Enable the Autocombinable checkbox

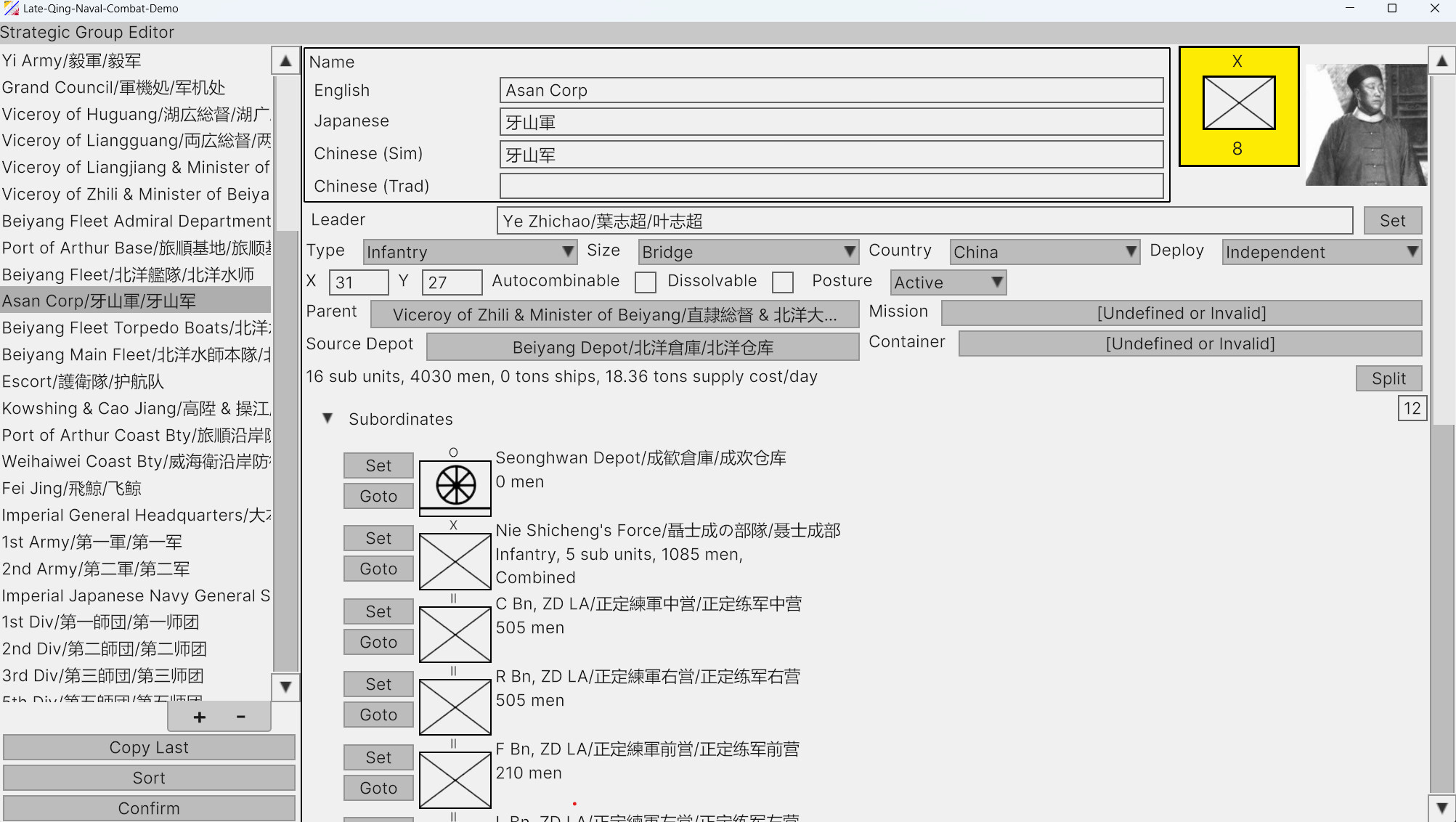[x=646, y=282]
